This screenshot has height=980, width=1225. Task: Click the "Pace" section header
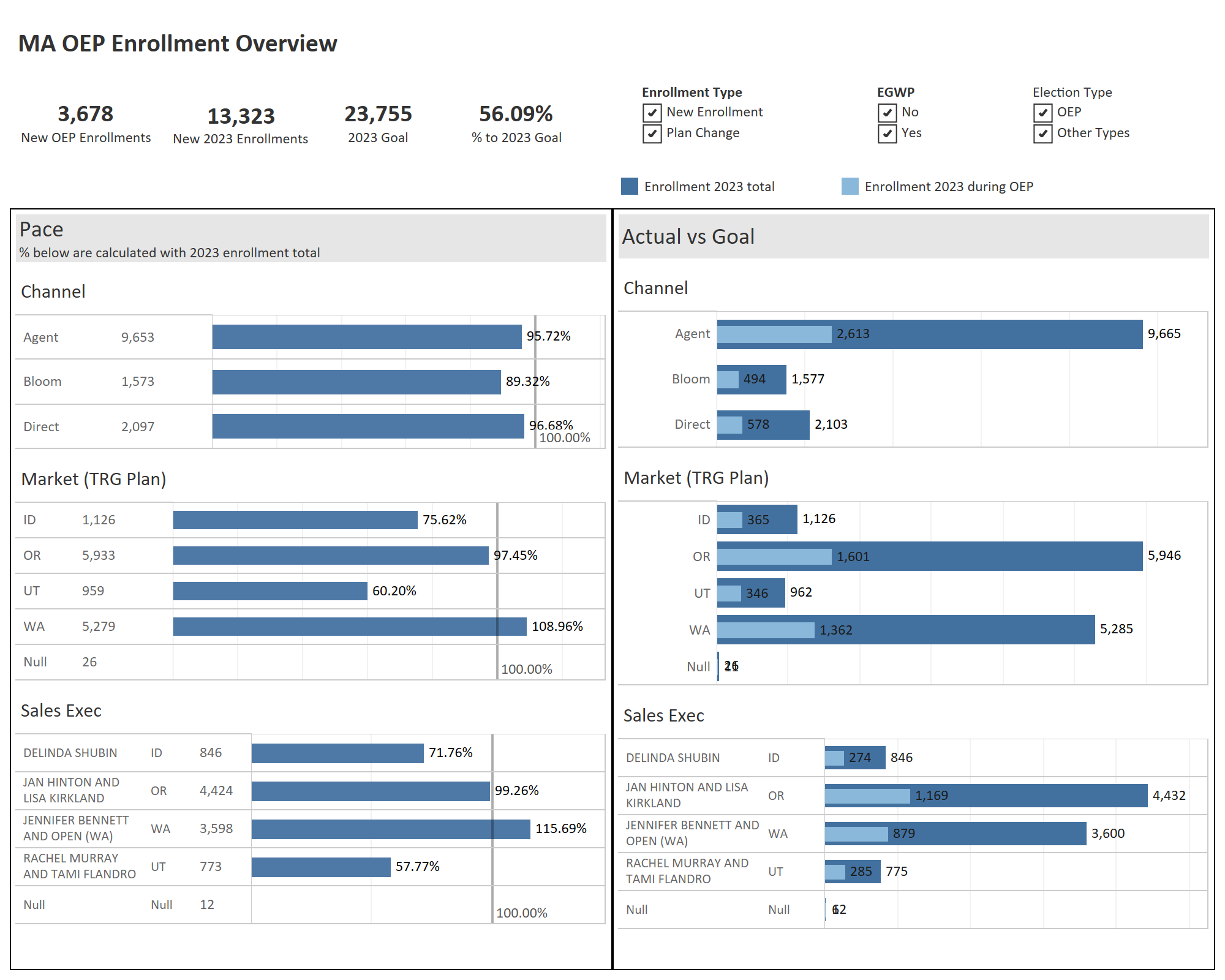[x=42, y=229]
